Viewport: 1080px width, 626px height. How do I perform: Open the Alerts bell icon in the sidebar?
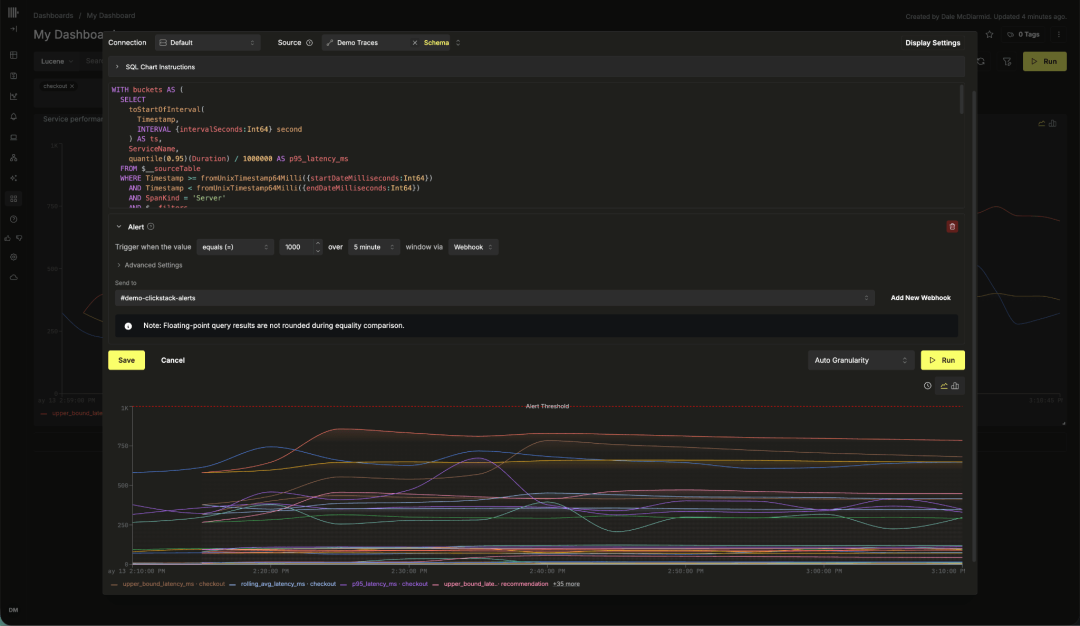(x=13, y=117)
